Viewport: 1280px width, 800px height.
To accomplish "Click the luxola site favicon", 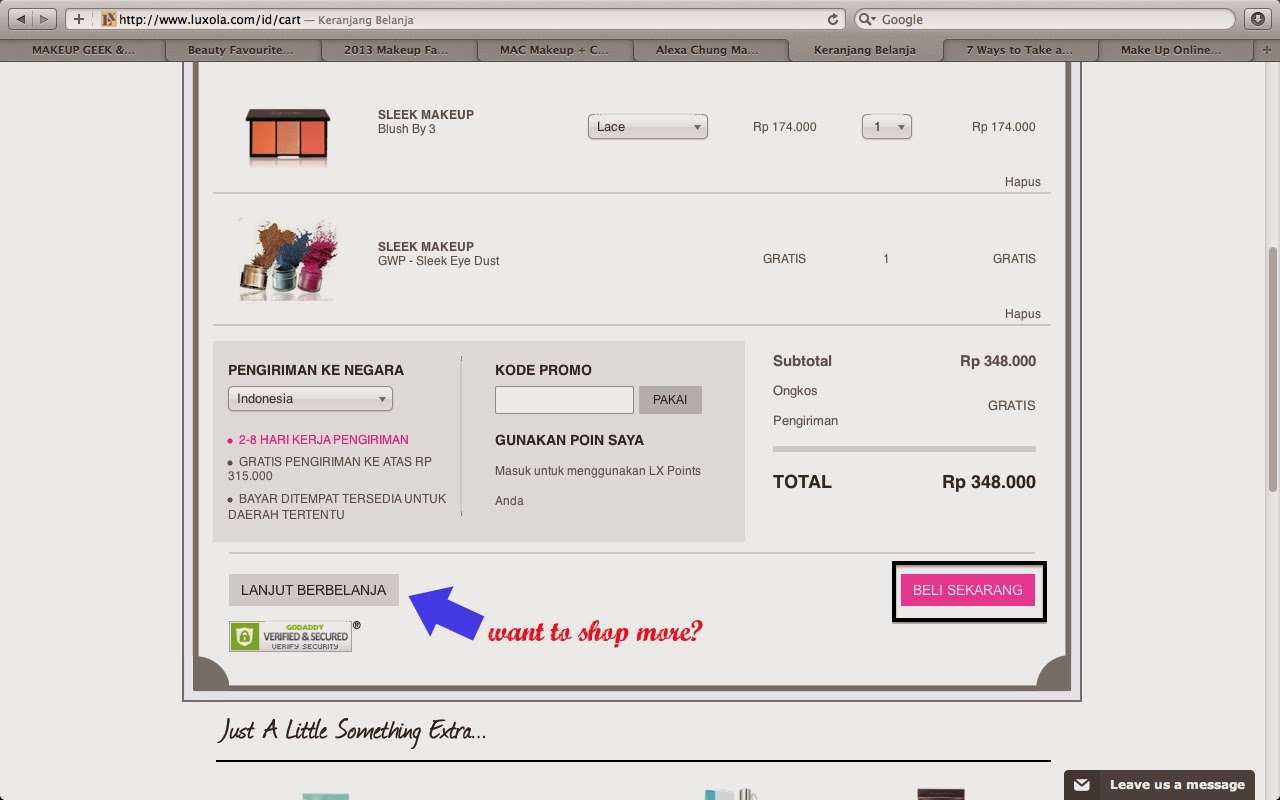I will [x=109, y=19].
